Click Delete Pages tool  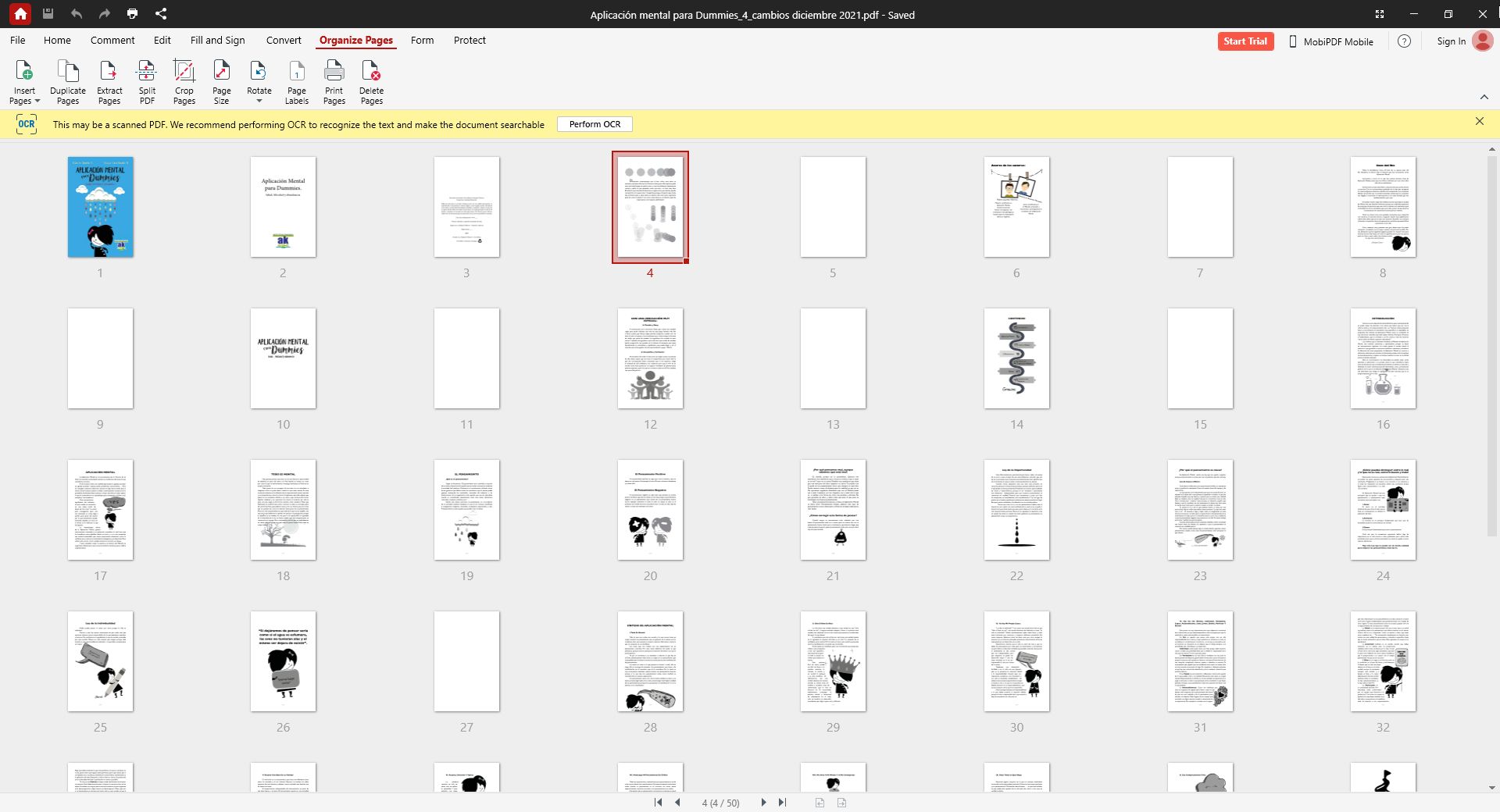[x=372, y=82]
